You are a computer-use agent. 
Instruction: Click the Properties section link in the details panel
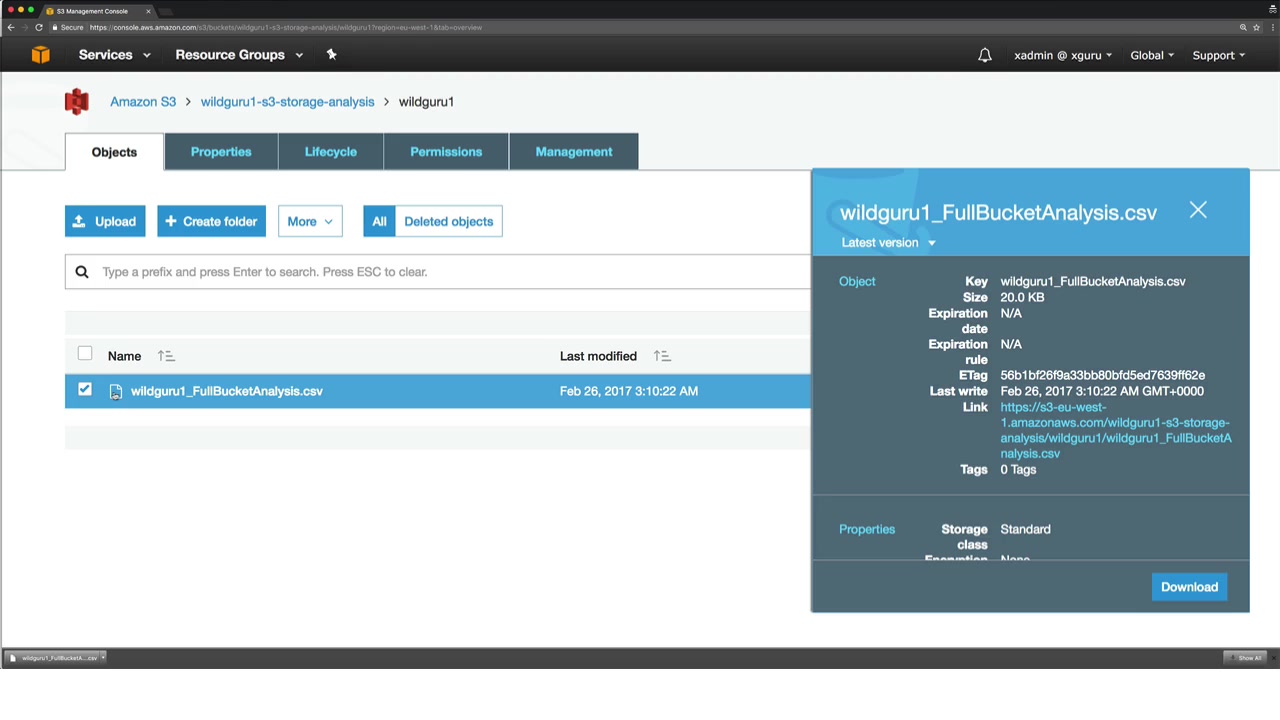(867, 529)
